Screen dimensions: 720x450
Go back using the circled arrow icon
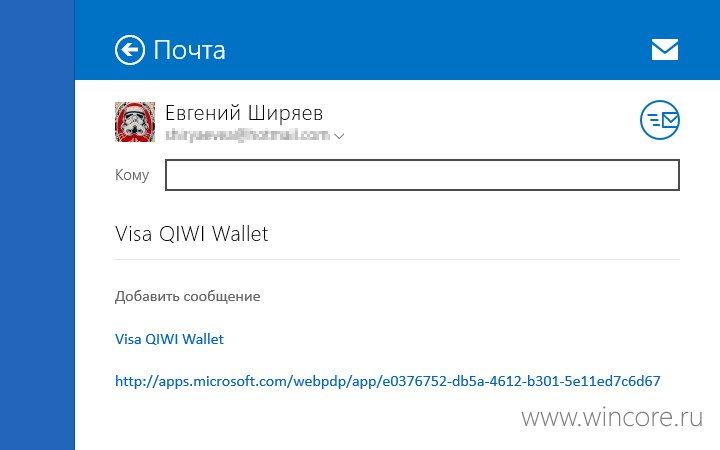point(129,50)
